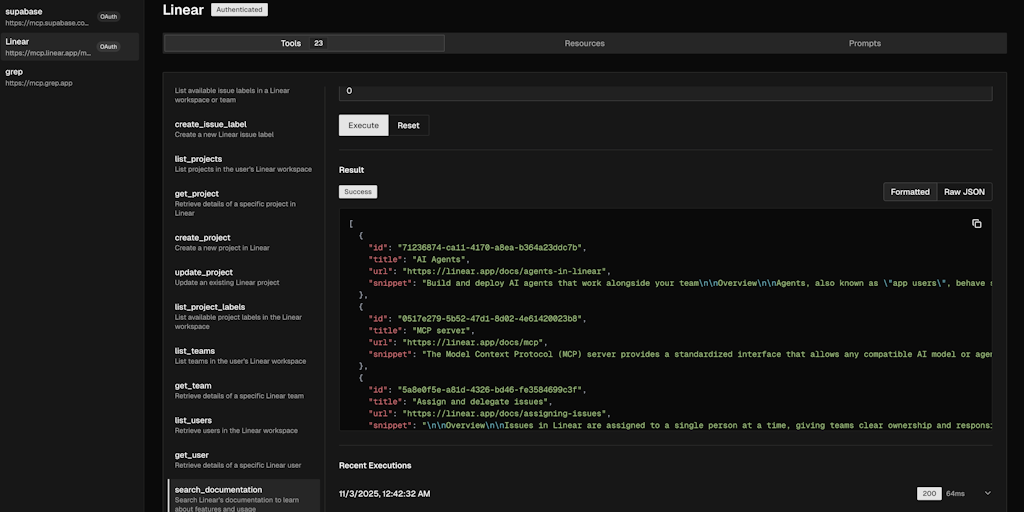
Task: Open the Prompts tab
Action: click(x=865, y=43)
